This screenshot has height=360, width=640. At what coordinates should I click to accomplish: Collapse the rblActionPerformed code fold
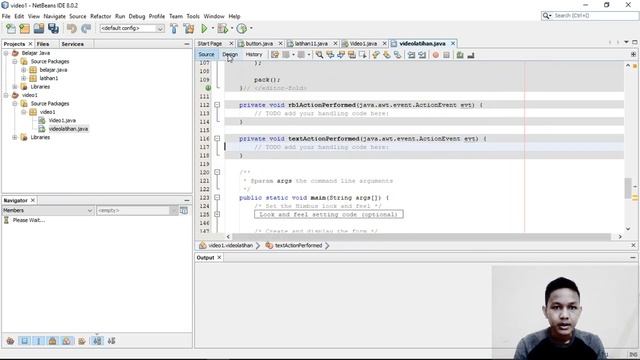pos(217,105)
